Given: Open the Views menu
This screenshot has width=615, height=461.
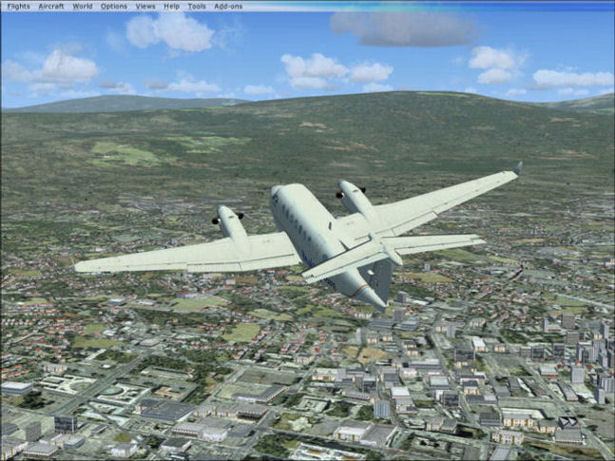Looking at the screenshot, I should click(x=145, y=6).
